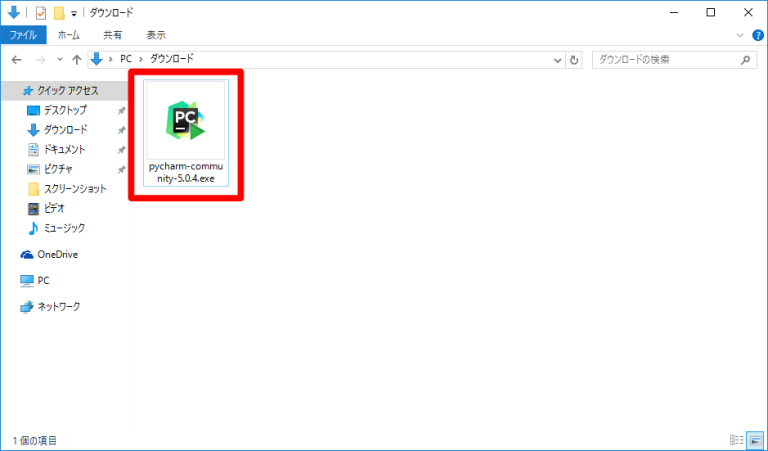Click the New Folder icon in the title bar
The image size is (768, 451).
coord(59,13)
